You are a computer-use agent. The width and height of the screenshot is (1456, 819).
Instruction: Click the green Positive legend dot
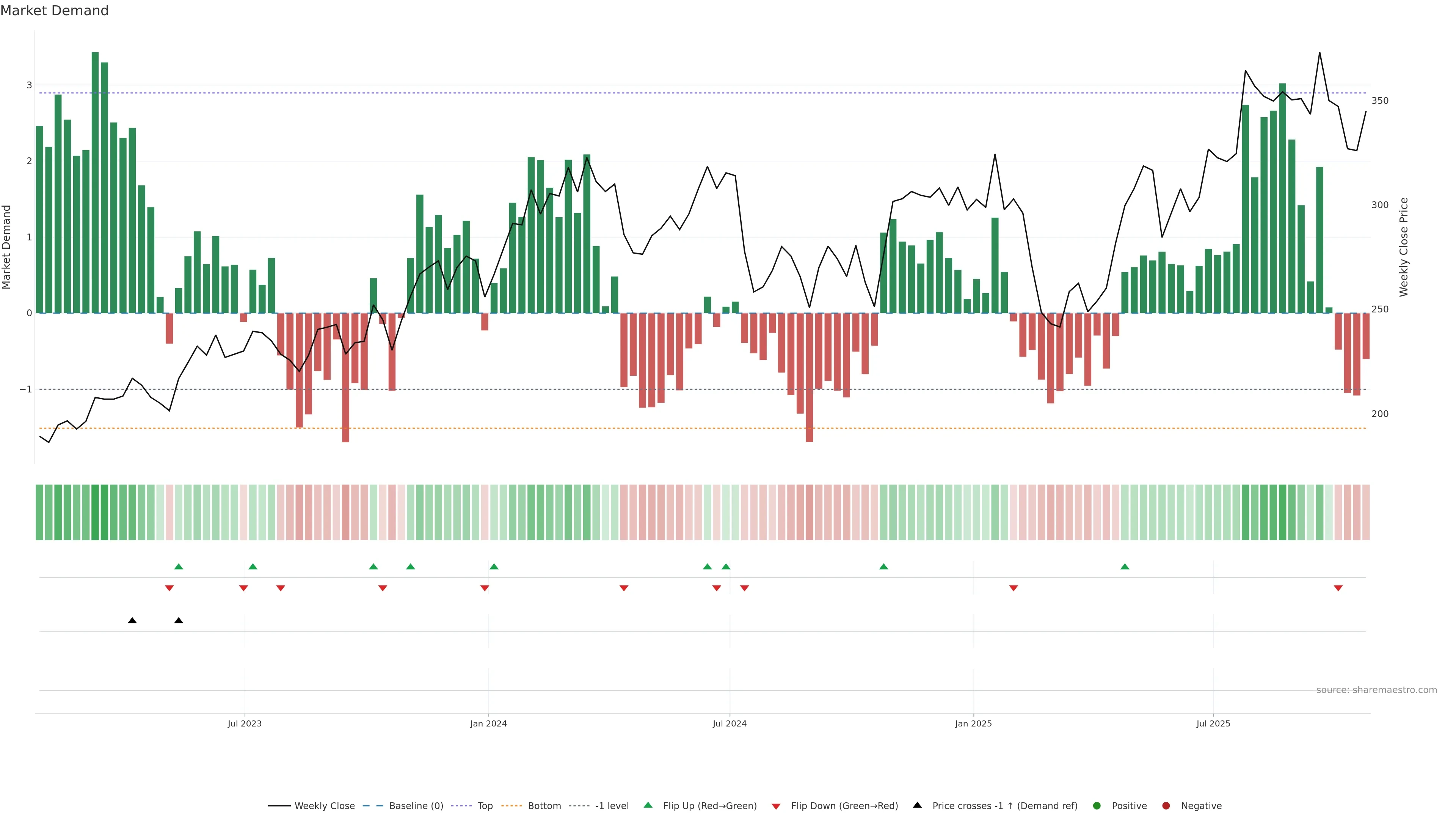pyautogui.click(x=1097, y=806)
